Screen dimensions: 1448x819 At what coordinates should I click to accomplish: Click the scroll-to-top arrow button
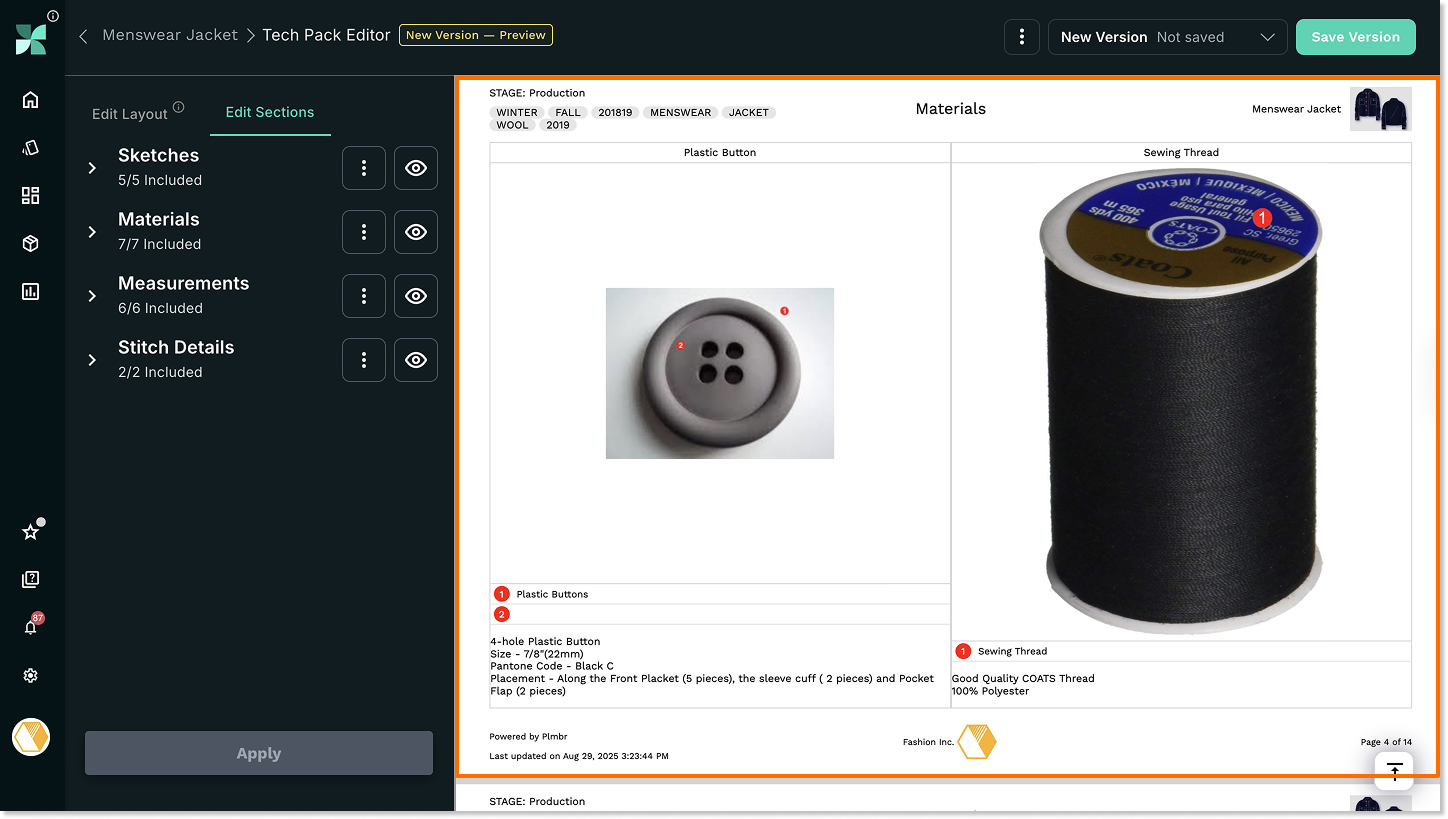coord(1394,770)
